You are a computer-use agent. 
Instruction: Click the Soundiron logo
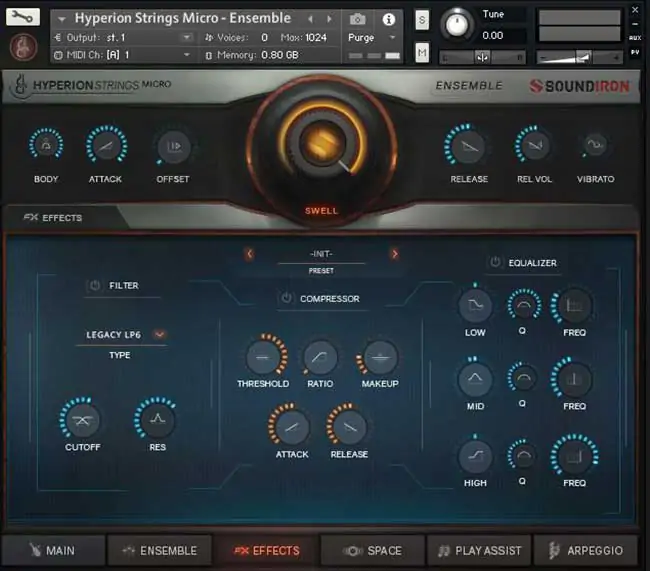point(579,86)
